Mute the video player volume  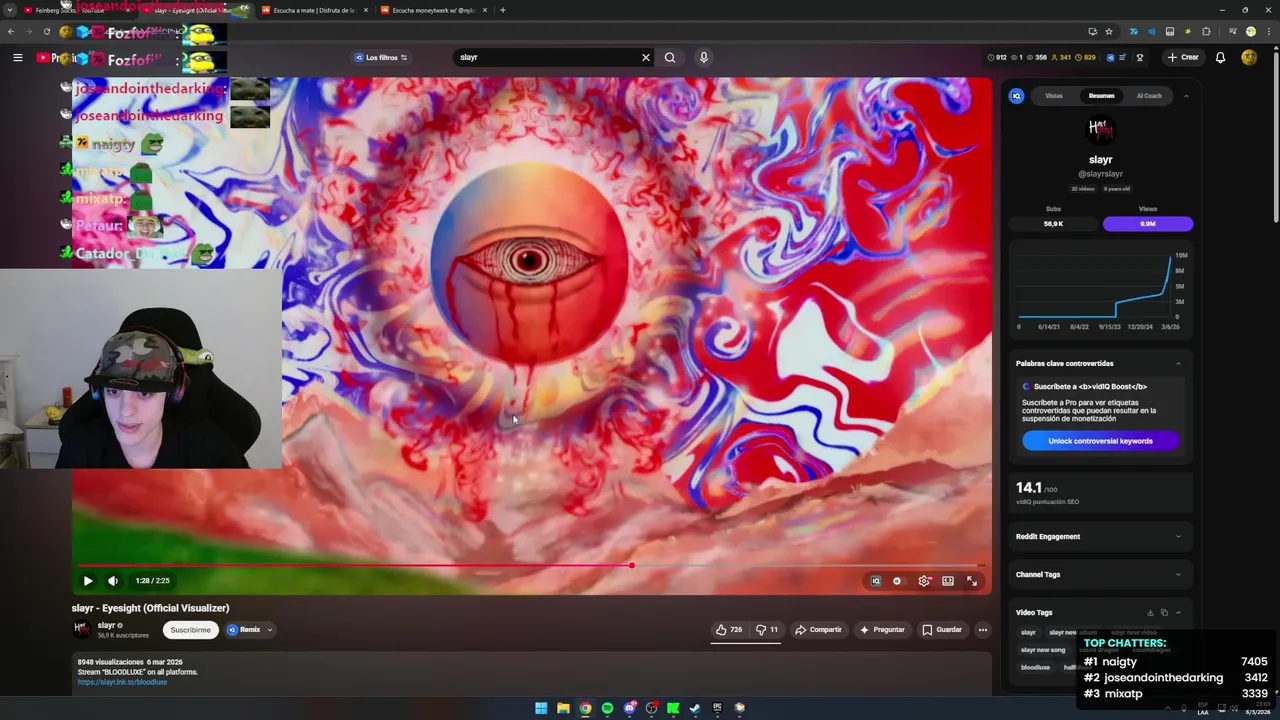click(x=113, y=581)
